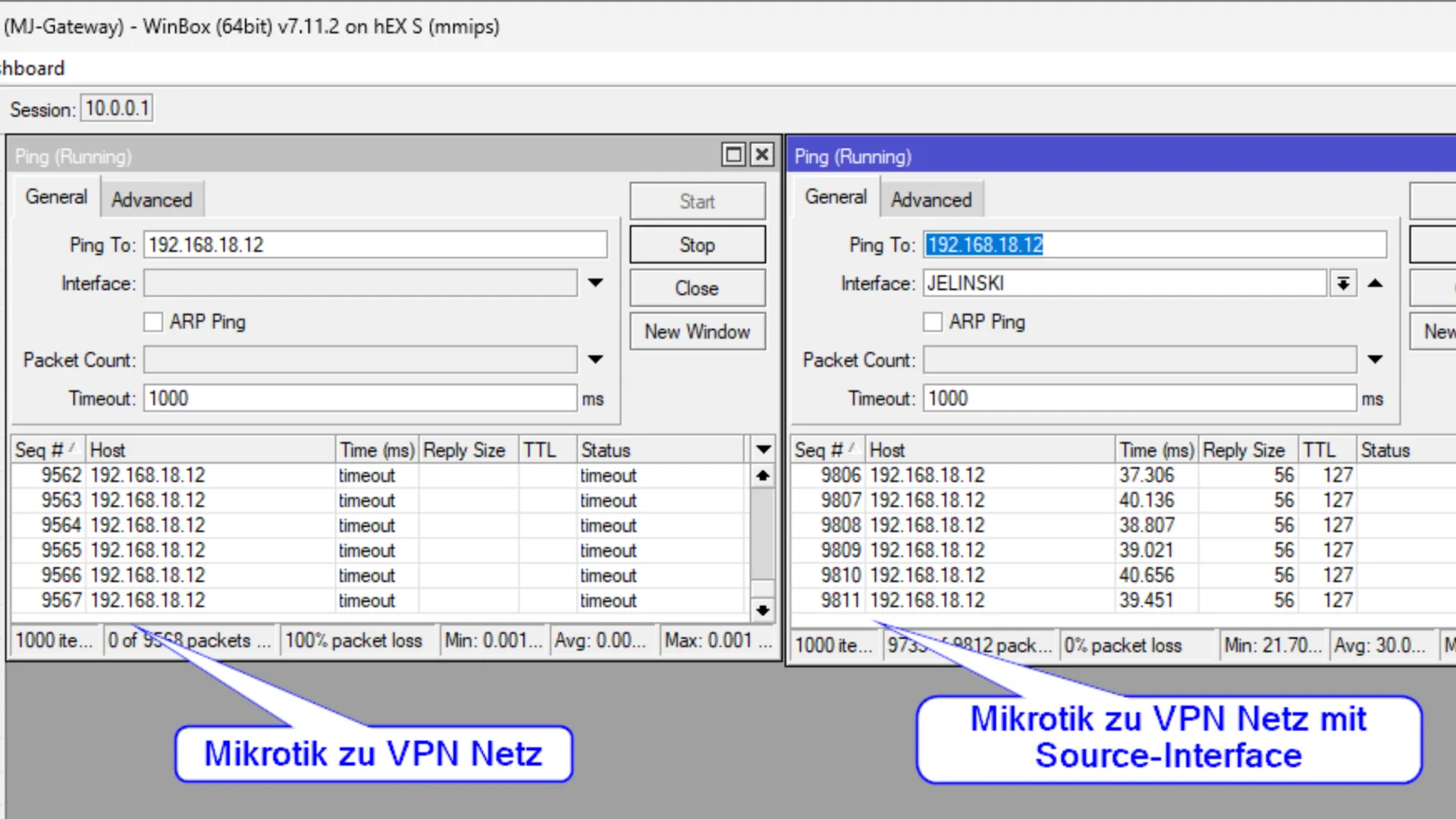Close the left Ping window via X icon
The height and width of the screenshot is (819, 1456).
pyautogui.click(x=761, y=155)
